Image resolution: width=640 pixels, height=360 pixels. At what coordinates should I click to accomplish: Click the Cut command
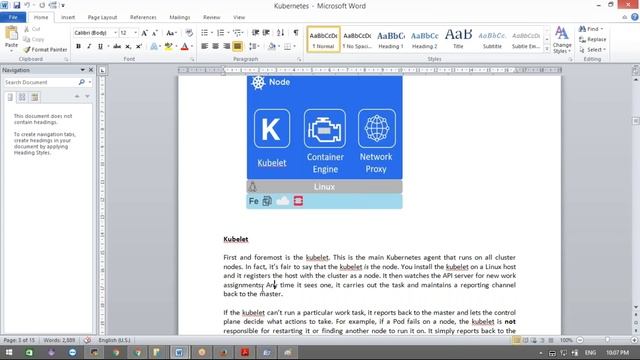click(x=32, y=29)
